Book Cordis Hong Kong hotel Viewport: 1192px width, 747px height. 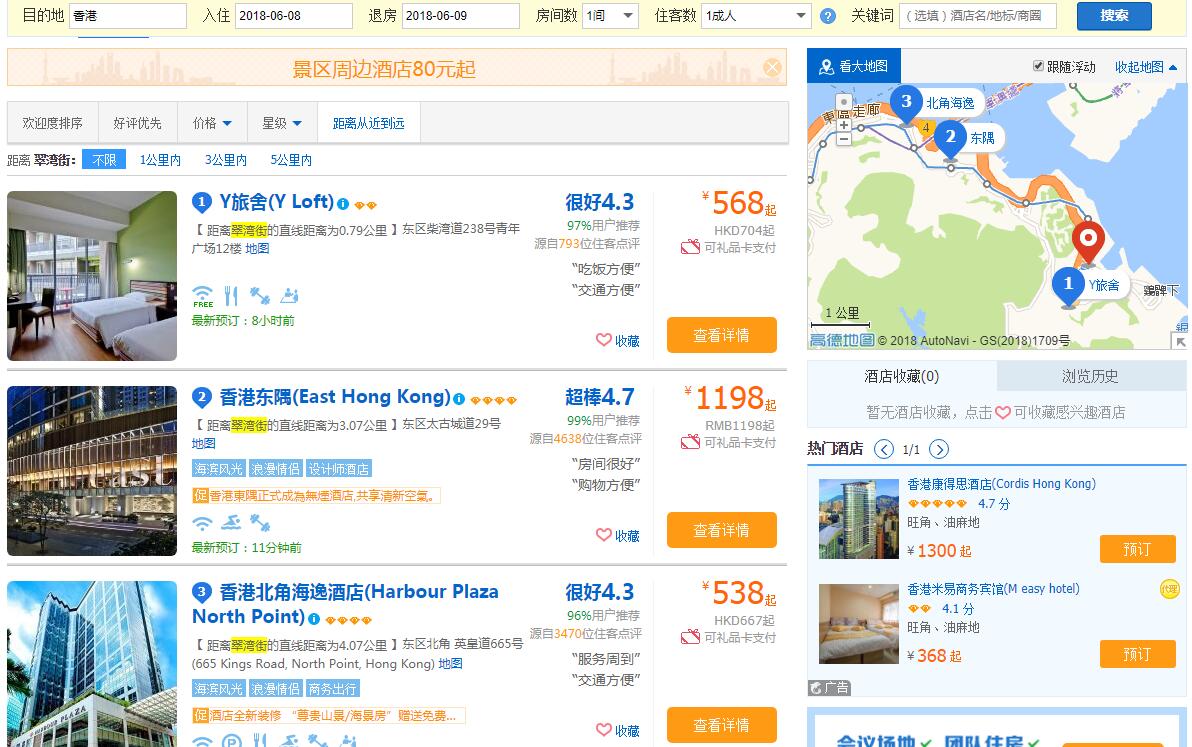click(x=1137, y=549)
